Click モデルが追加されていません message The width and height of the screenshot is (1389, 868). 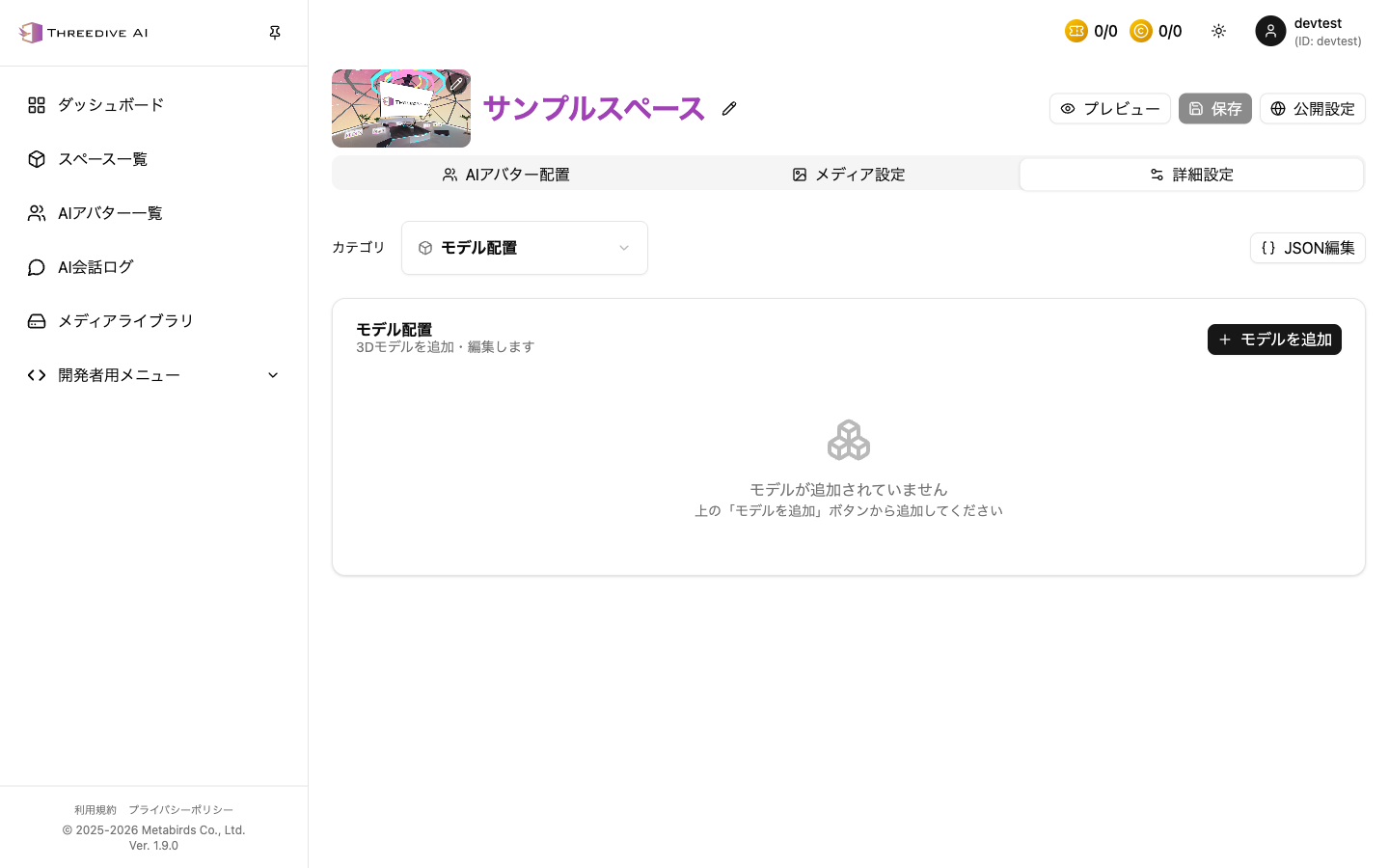click(849, 490)
